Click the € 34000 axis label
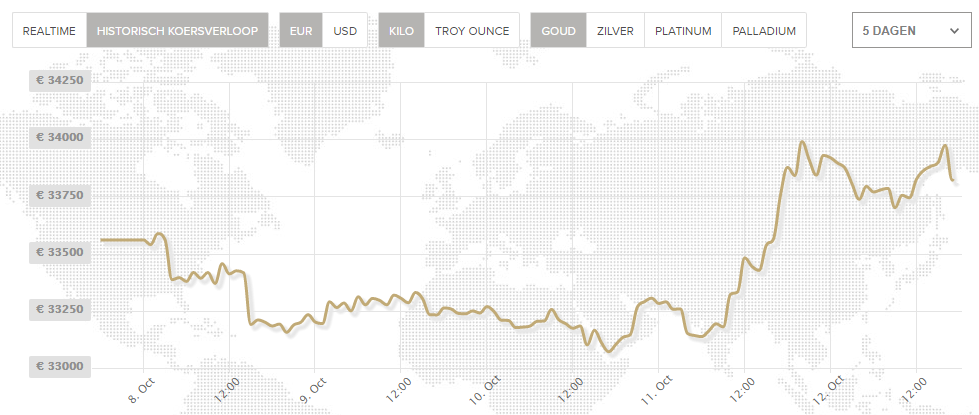The height and width of the screenshot is (415, 979). pyautogui.click(x=60, y=137)
